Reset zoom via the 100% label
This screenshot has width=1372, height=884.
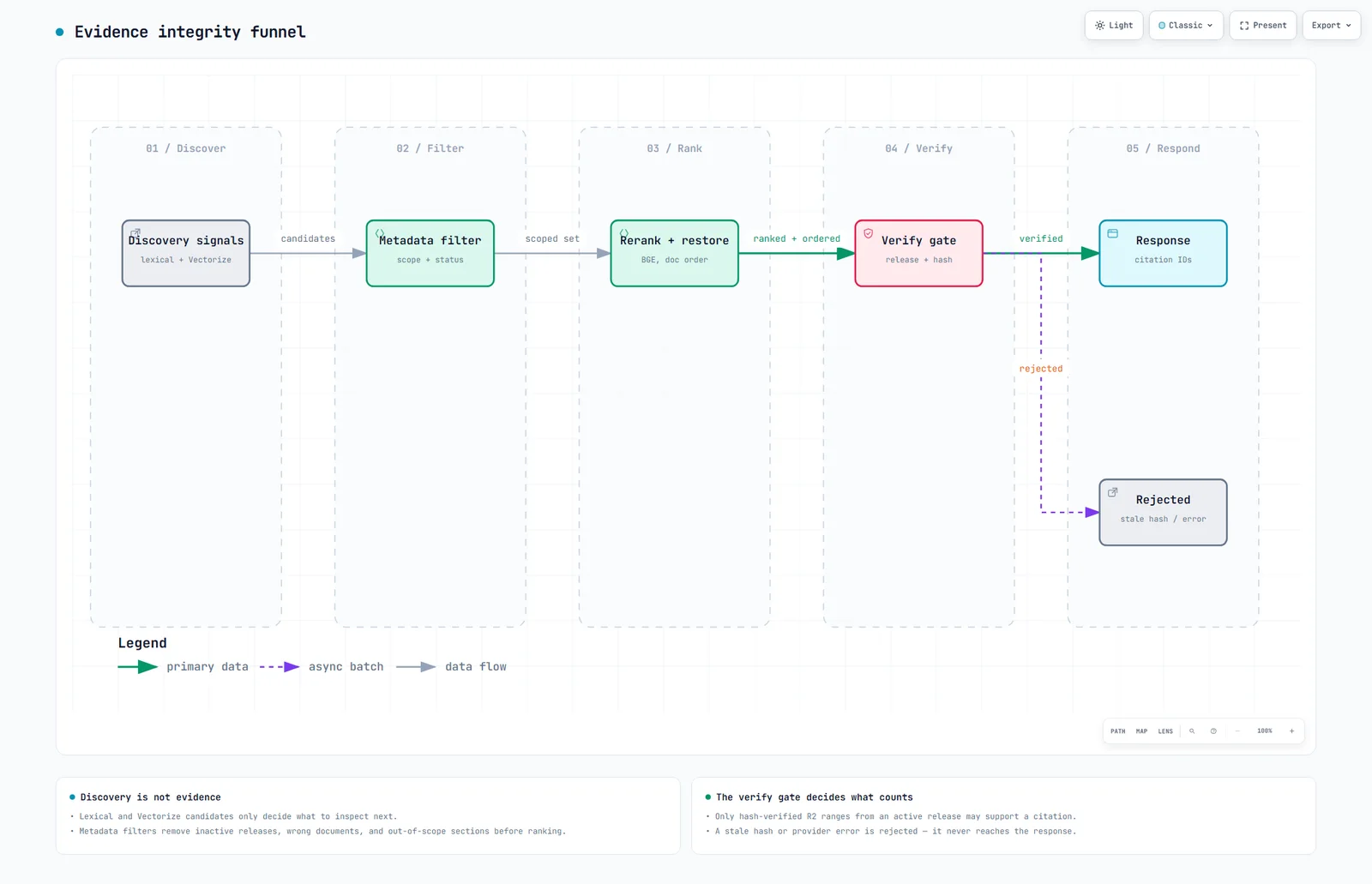1265,731
